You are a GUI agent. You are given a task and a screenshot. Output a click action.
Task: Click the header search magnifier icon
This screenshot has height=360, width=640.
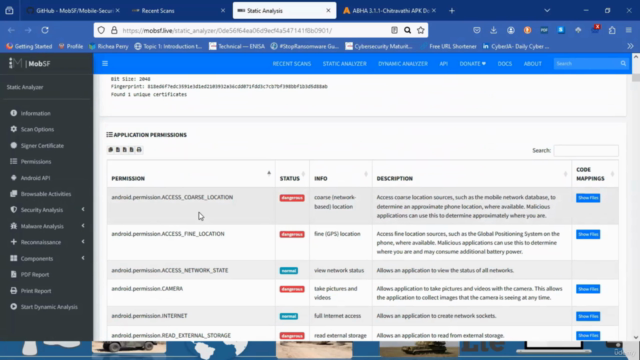623,64
